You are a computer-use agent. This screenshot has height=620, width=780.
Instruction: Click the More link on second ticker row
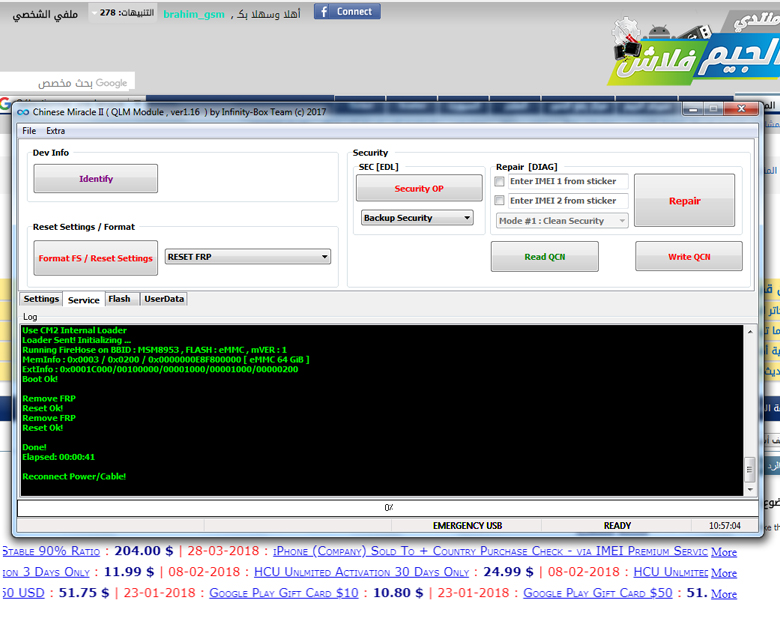point(724,573)
